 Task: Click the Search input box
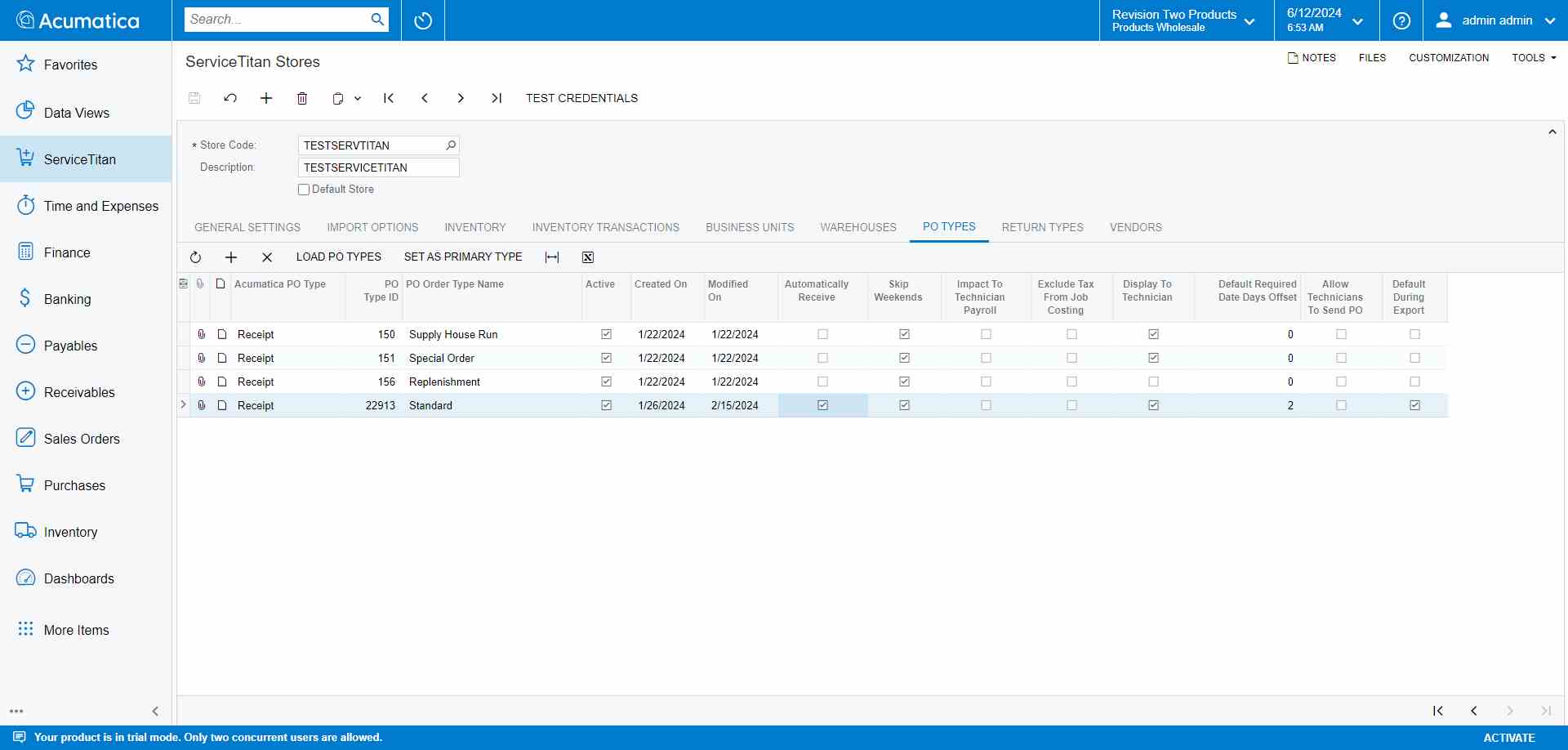pyautogui.click(x=278, y=20)
